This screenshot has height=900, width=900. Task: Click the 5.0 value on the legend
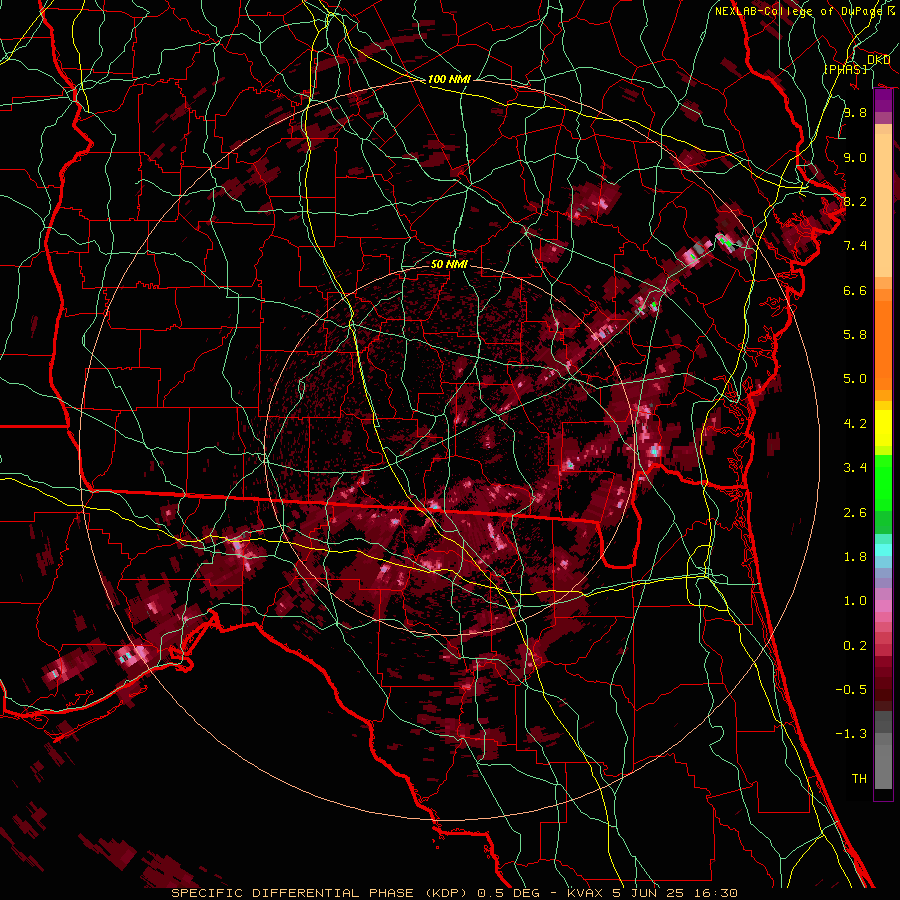[855, 379]
